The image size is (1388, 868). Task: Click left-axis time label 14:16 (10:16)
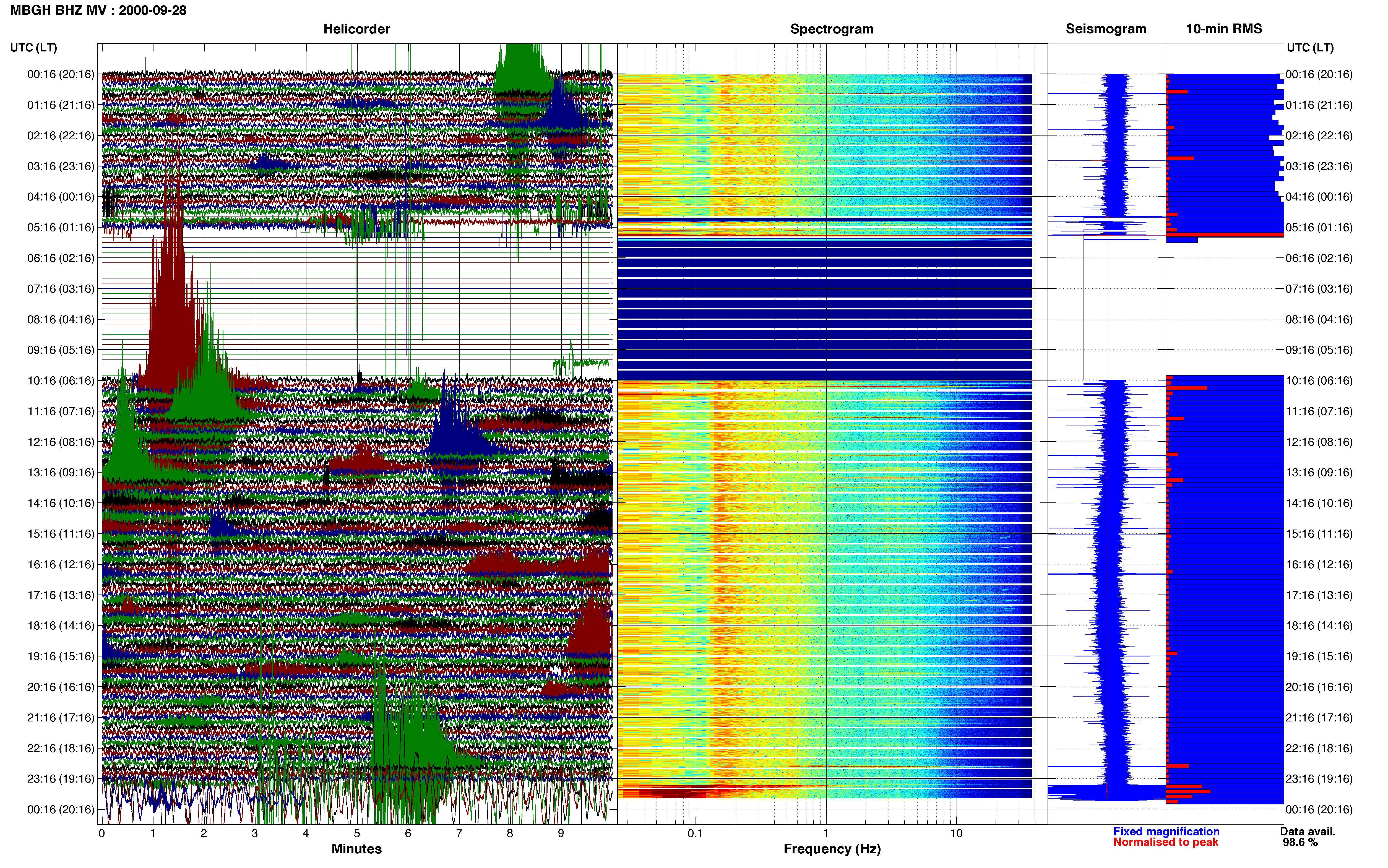pos(61,504)
